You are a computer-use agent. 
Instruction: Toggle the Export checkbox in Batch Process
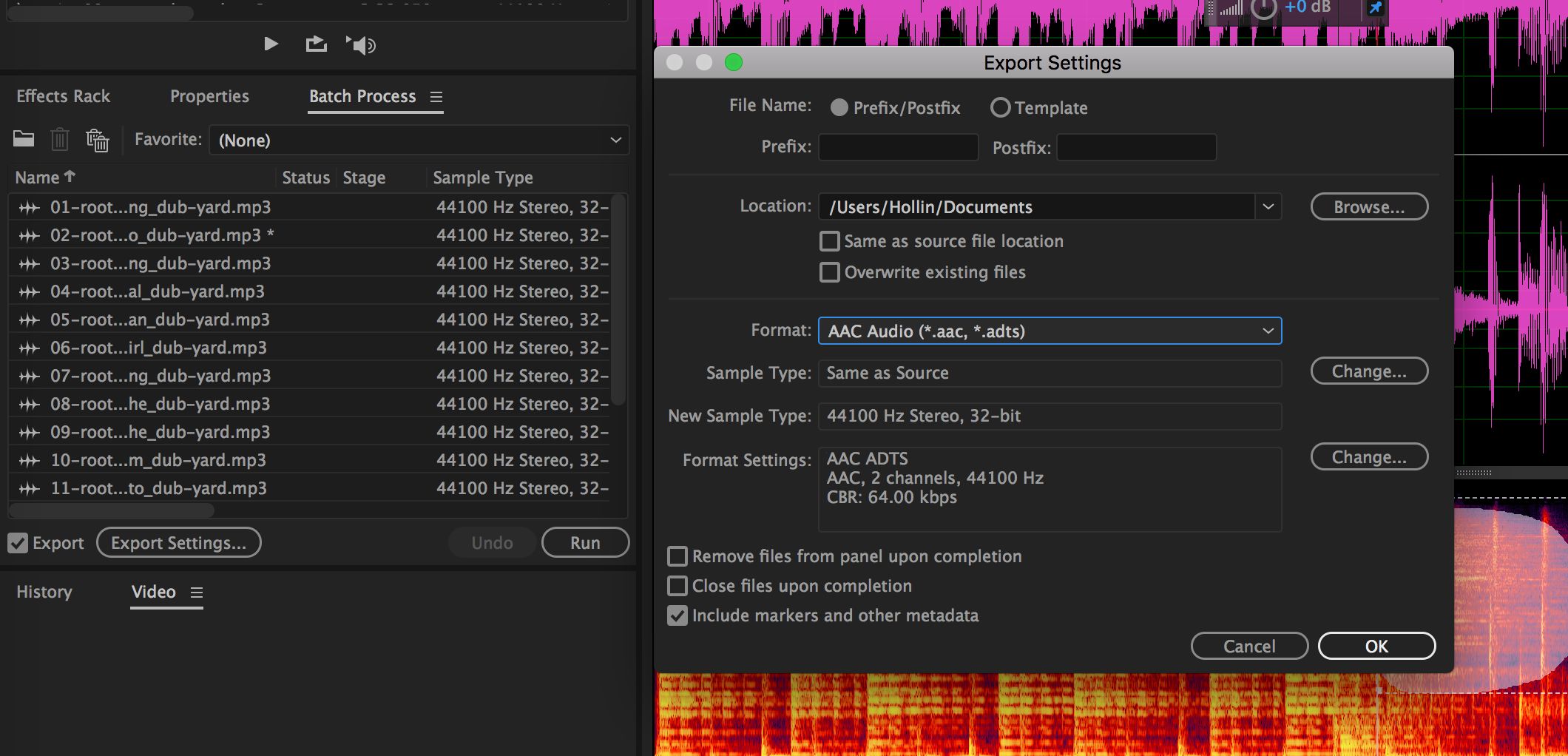point(18,543)
